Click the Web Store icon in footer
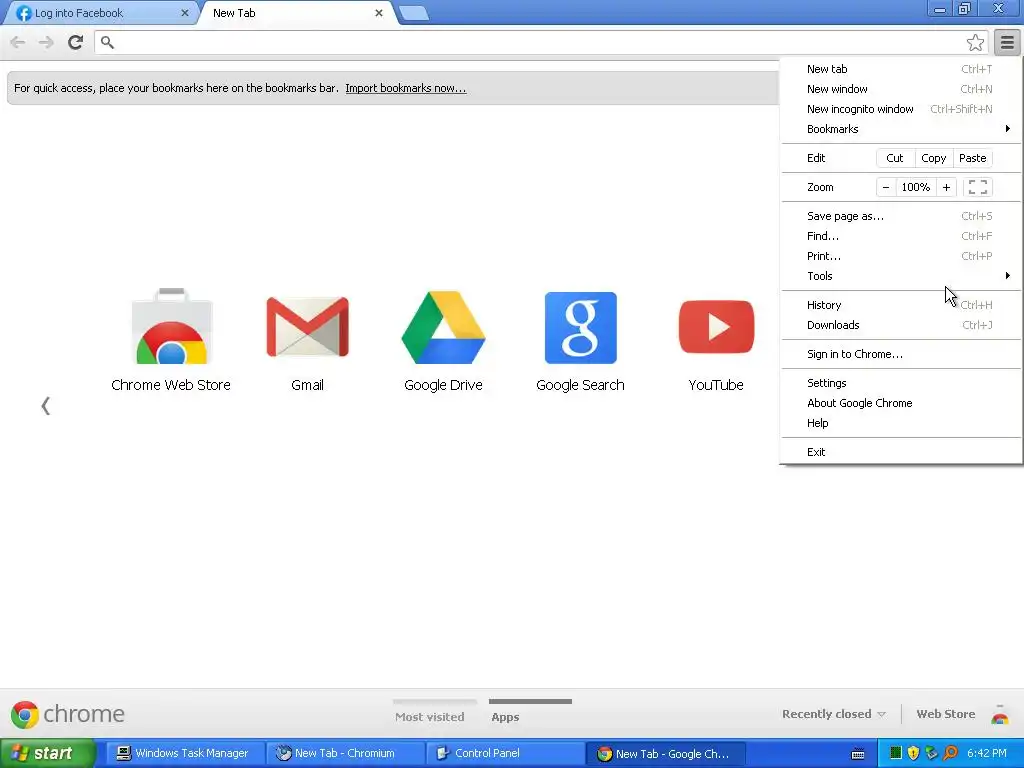This screenshot has width=1024, height=768. (1000, 714)
